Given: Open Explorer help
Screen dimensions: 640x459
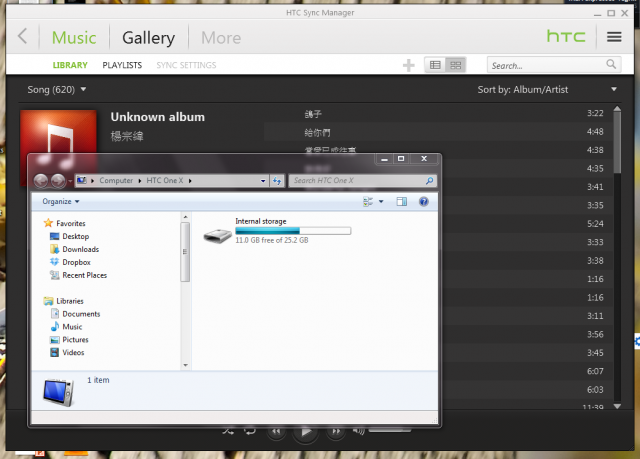Looking at the screenshot, I should [x=424, y=202].
